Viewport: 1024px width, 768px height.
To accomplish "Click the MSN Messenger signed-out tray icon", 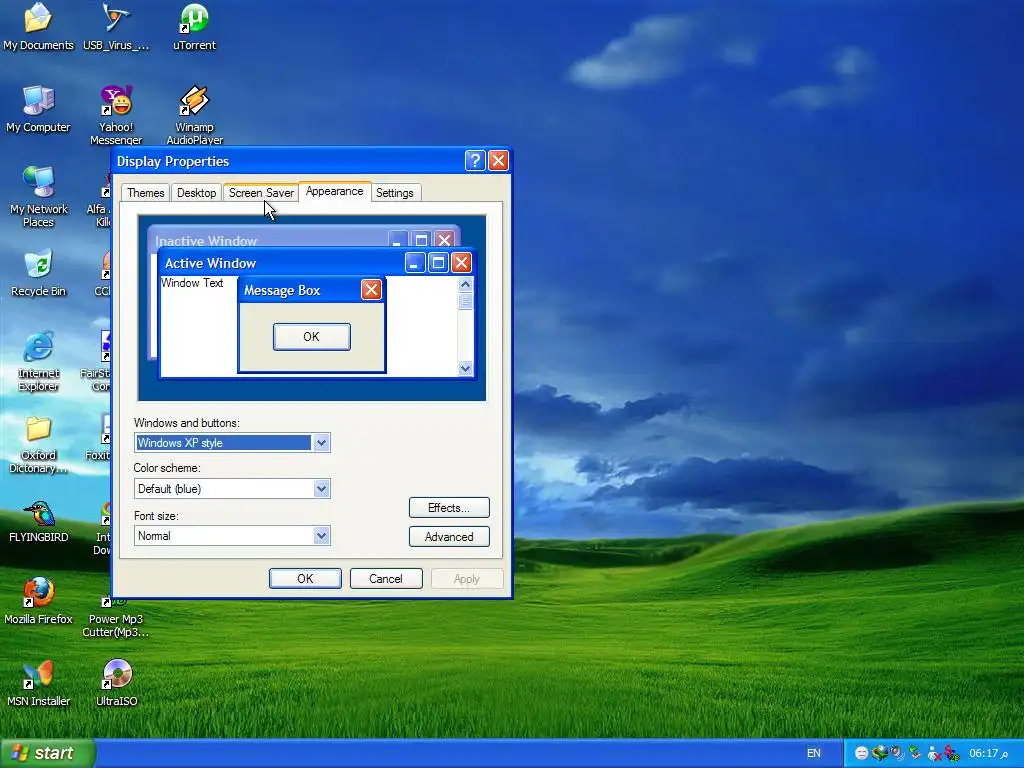I will tap(934, 754).
